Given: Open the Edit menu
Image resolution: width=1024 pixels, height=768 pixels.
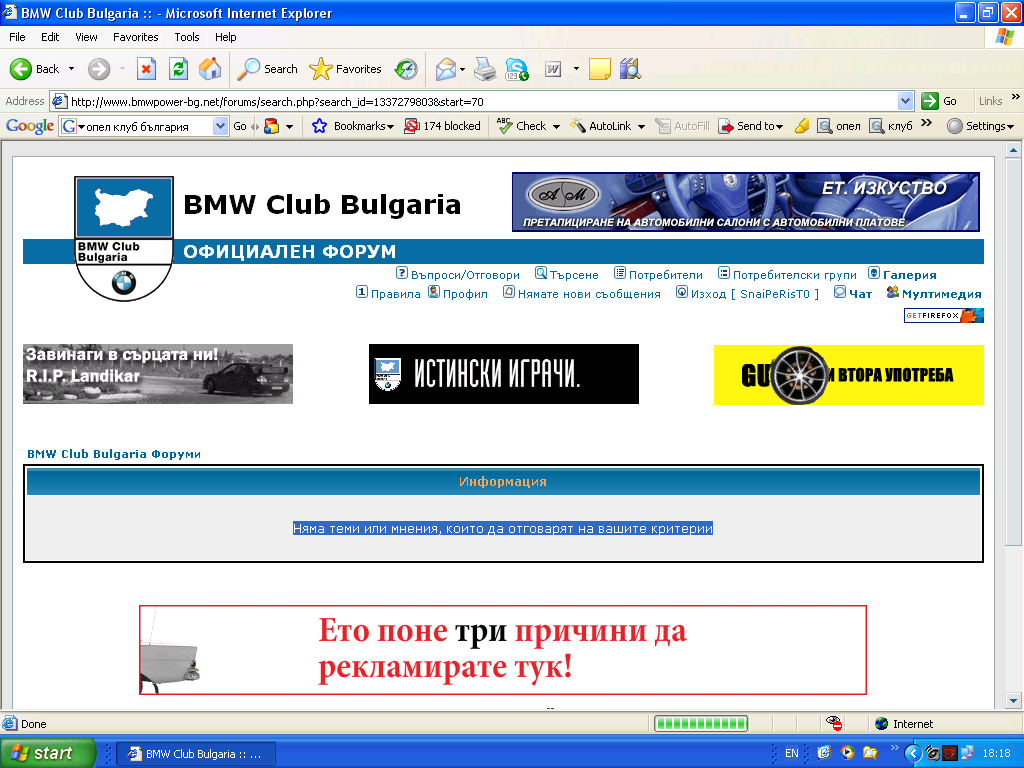Looking at the screenshot, I should (50, 37).
